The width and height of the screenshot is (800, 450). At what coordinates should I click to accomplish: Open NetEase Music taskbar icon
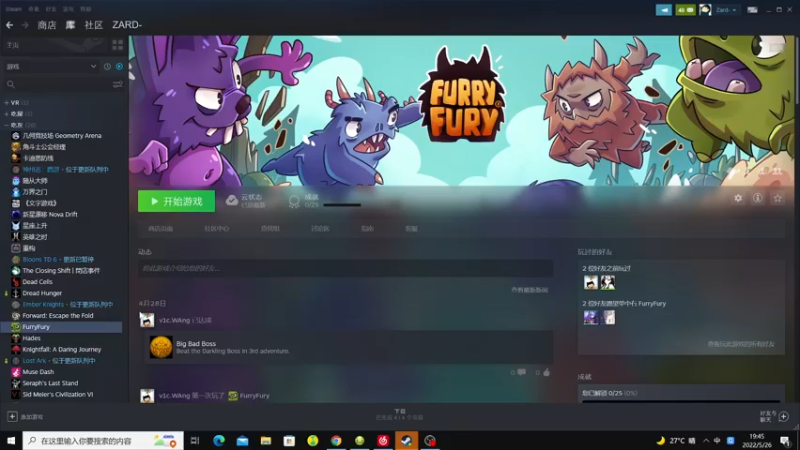coord(383,440)
